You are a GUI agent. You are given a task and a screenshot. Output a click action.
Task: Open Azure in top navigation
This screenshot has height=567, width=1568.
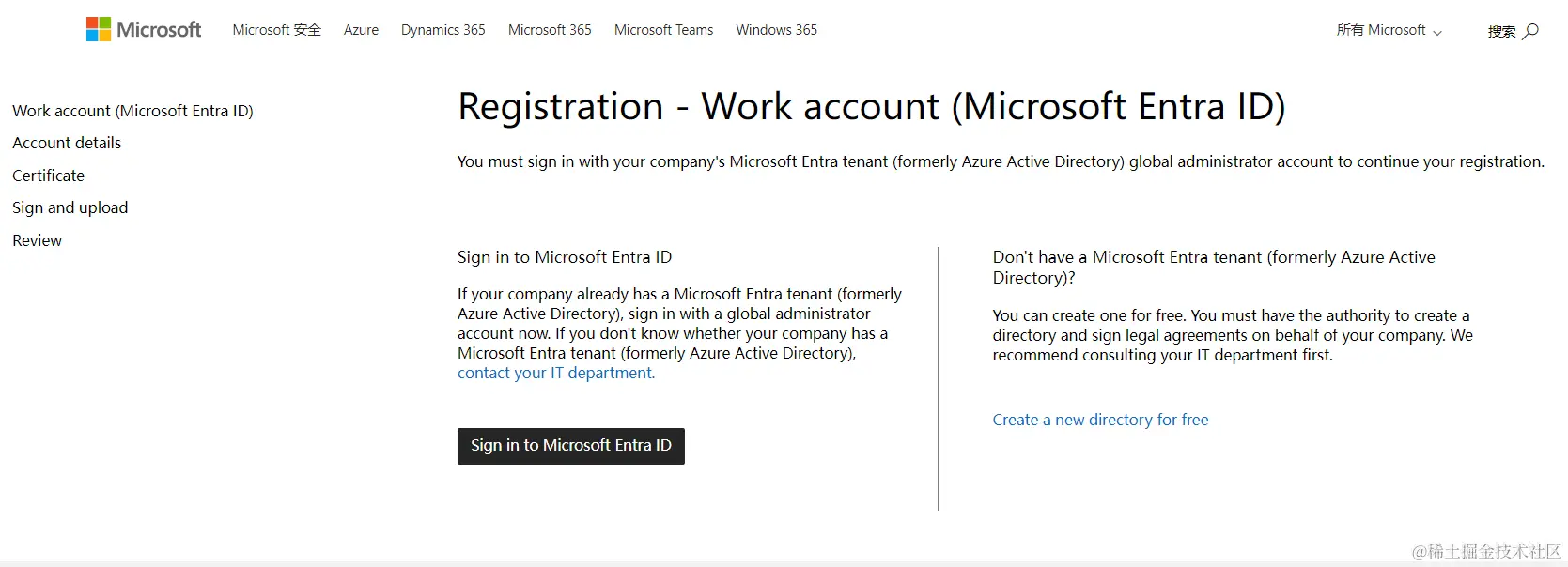click(361, 30)
